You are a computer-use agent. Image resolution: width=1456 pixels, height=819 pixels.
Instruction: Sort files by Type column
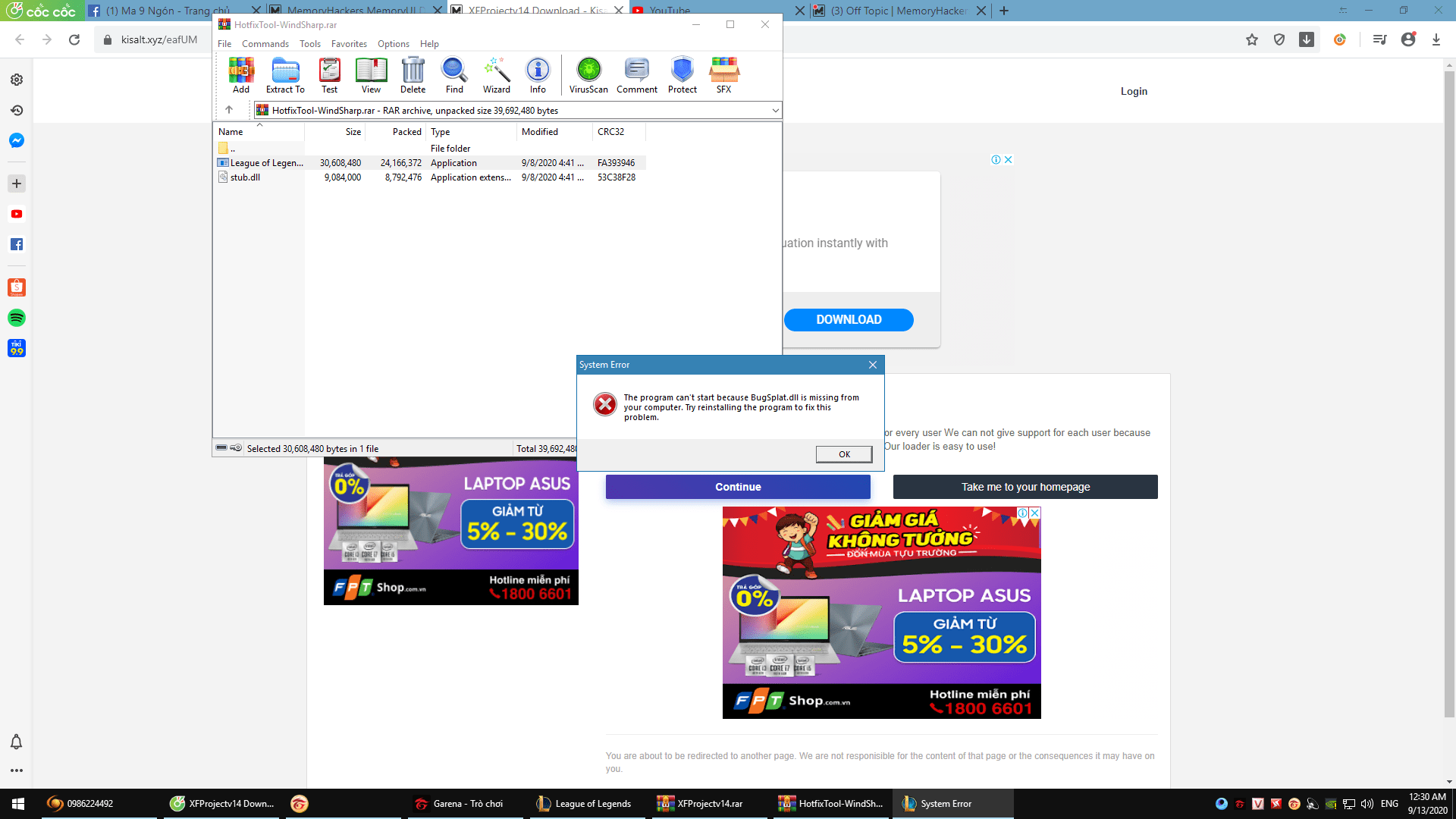pyautogui.click(x=471, y=132)
